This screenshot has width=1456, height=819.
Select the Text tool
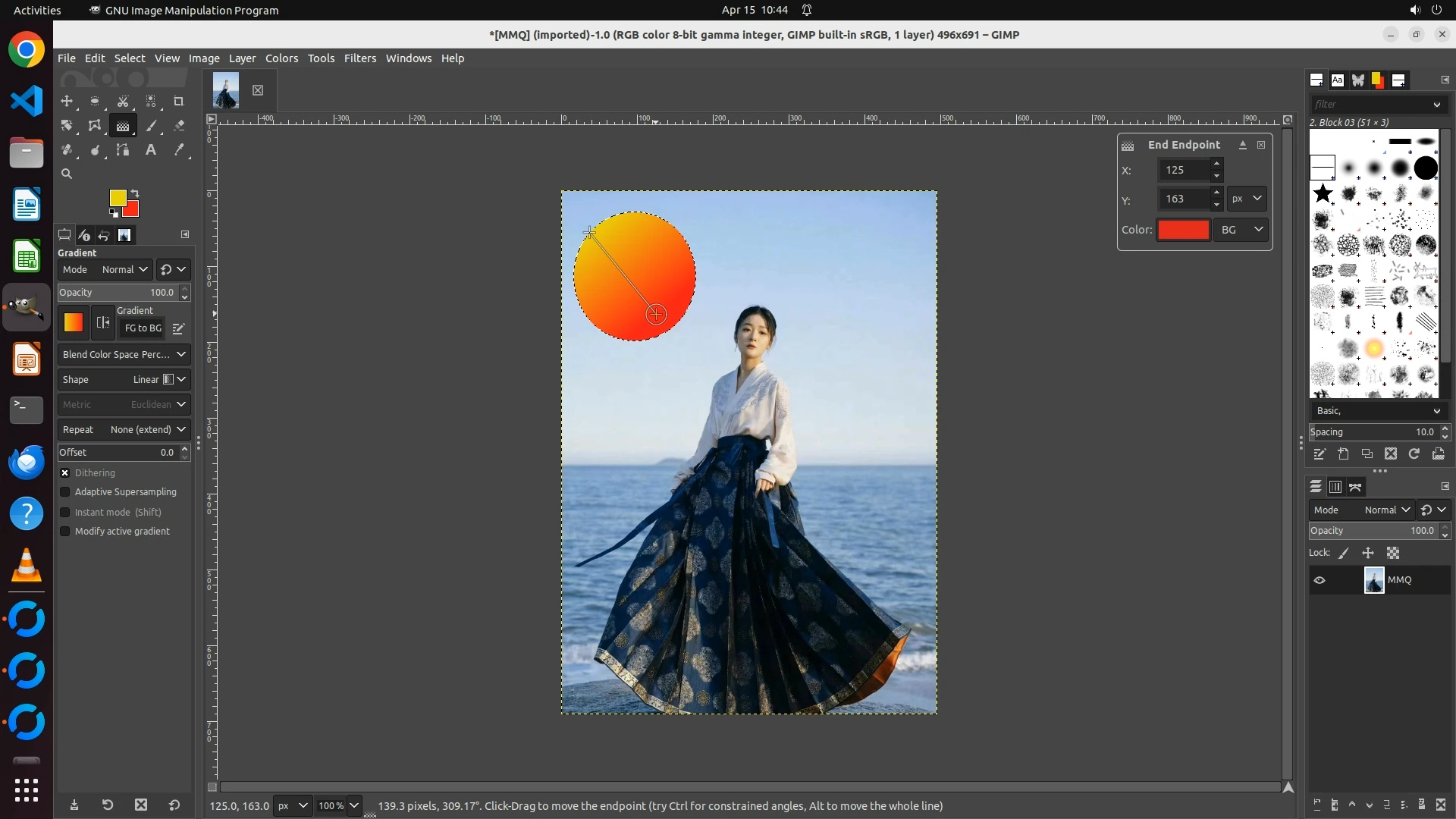pos(151,150)
